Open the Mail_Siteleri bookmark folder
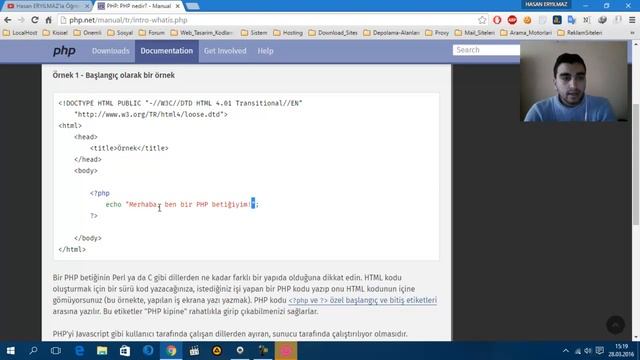The width and height of the screenshot is (640, 360). pos(475,33)
